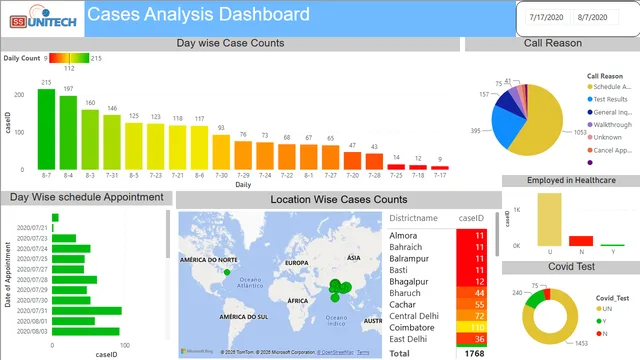The height and width of the screenshot is (360, 640).
Task: Open the OpenStreetMap link on the map
Action: (335, 352)
